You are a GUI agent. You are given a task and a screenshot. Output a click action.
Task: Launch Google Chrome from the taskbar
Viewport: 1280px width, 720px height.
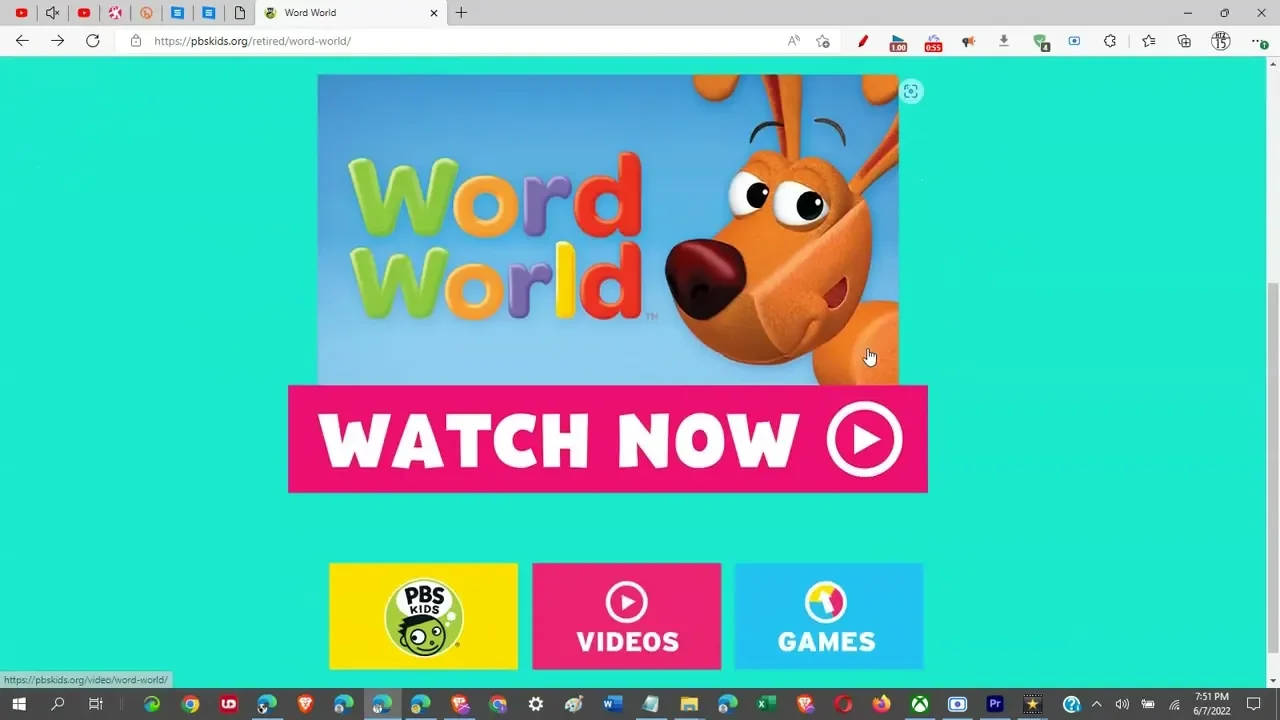click(x=190, y=704)
